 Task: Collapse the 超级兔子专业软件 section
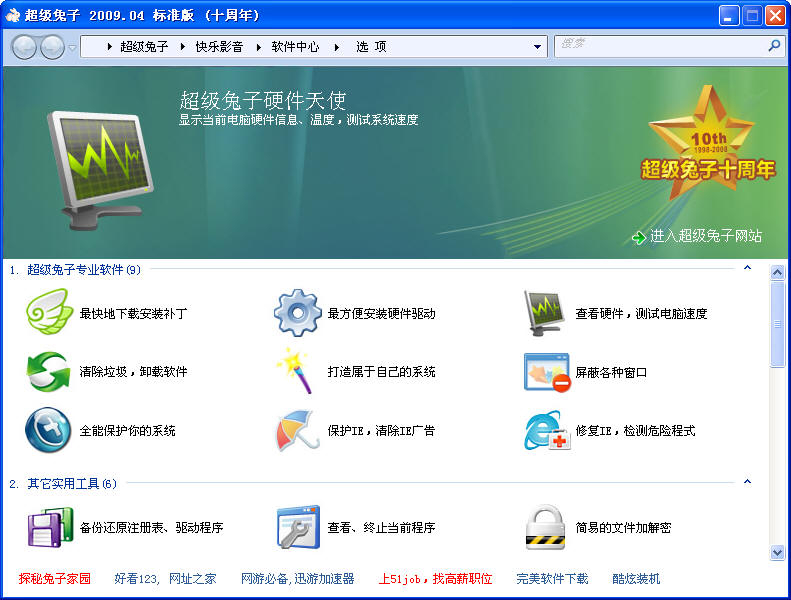point(748,268)
